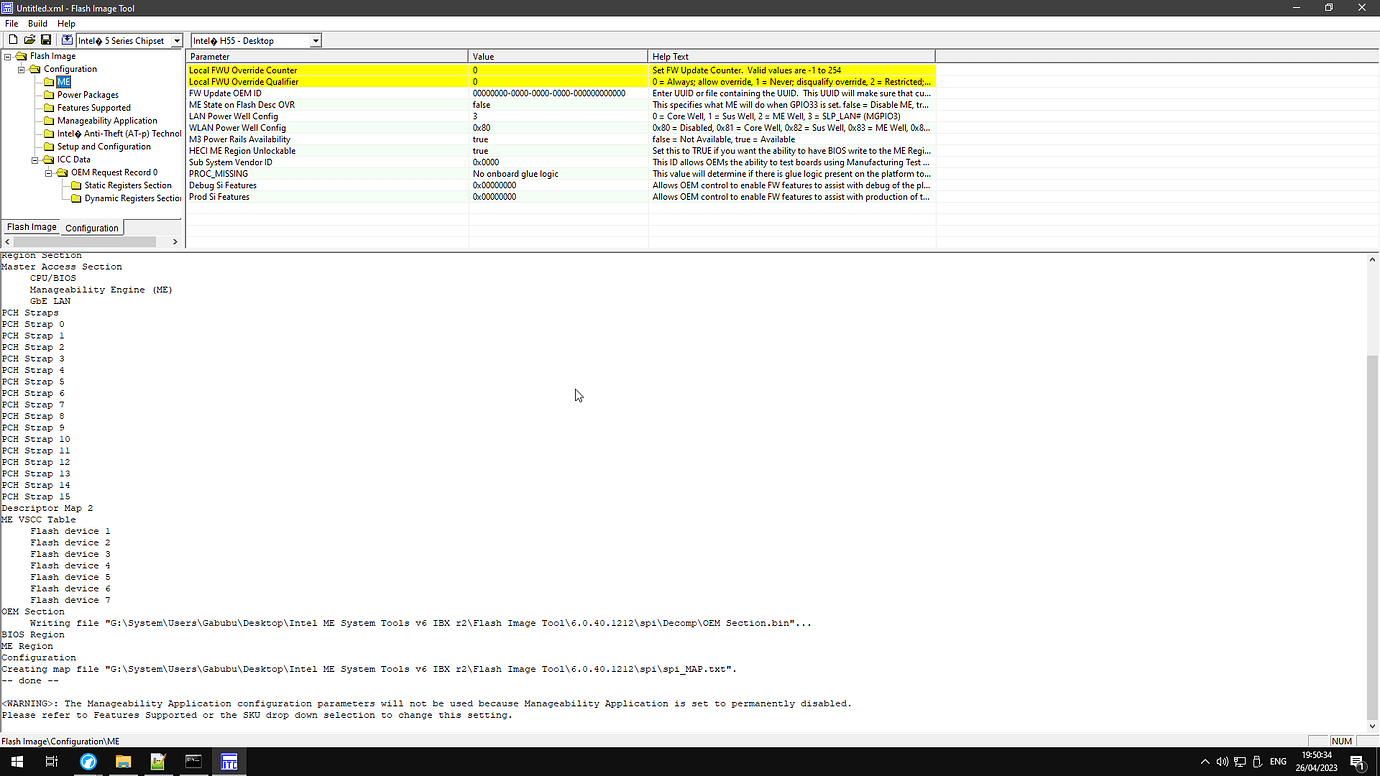Collapse the OEM Request Record 0 node
This screenshot has width=1380, height=776.
coord(49,173)
